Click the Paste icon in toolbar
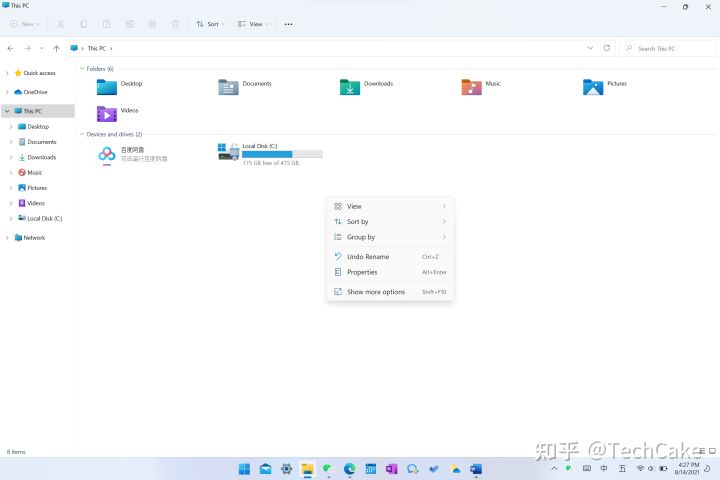The height and width of the screenshot is (480, 720). point(107,24)
